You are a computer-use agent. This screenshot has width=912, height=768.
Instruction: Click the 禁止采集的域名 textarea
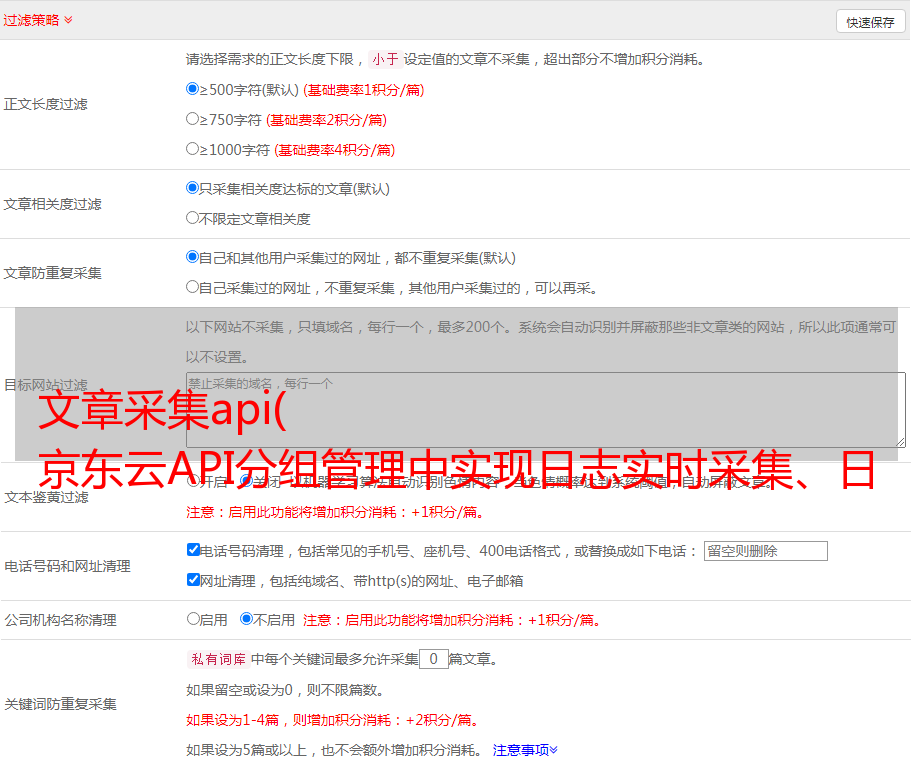(545, 410)
